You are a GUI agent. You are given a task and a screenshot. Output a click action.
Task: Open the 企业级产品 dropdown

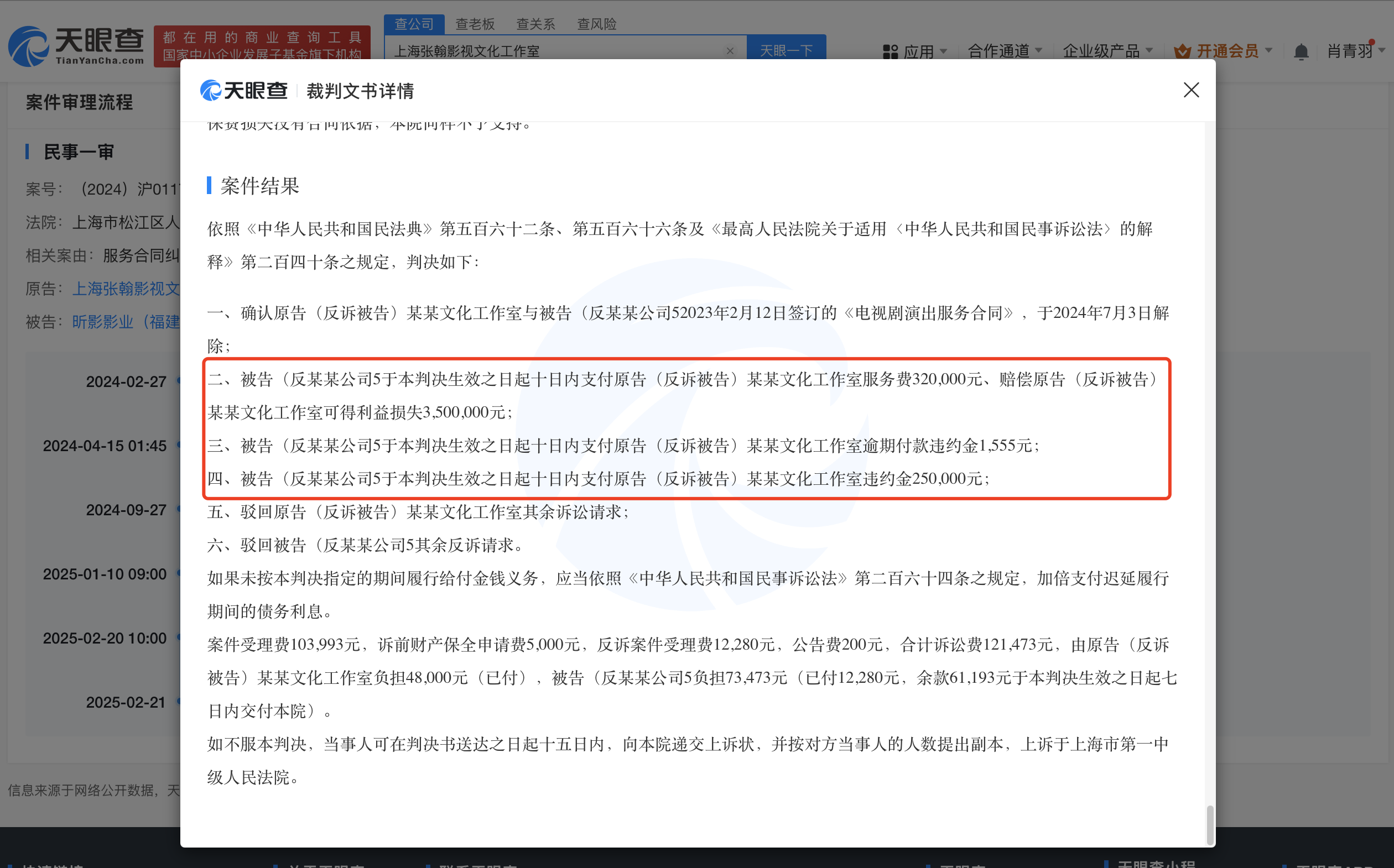point(1107,51)
